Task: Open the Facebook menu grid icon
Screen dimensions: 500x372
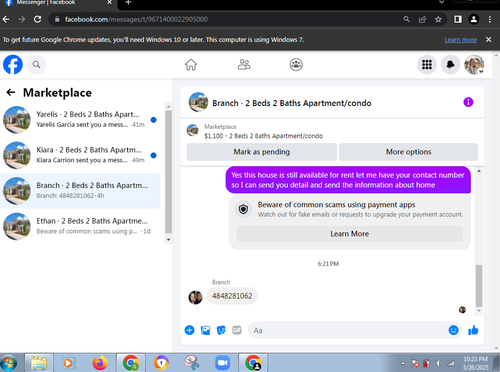Action: (x=427, y=64)
